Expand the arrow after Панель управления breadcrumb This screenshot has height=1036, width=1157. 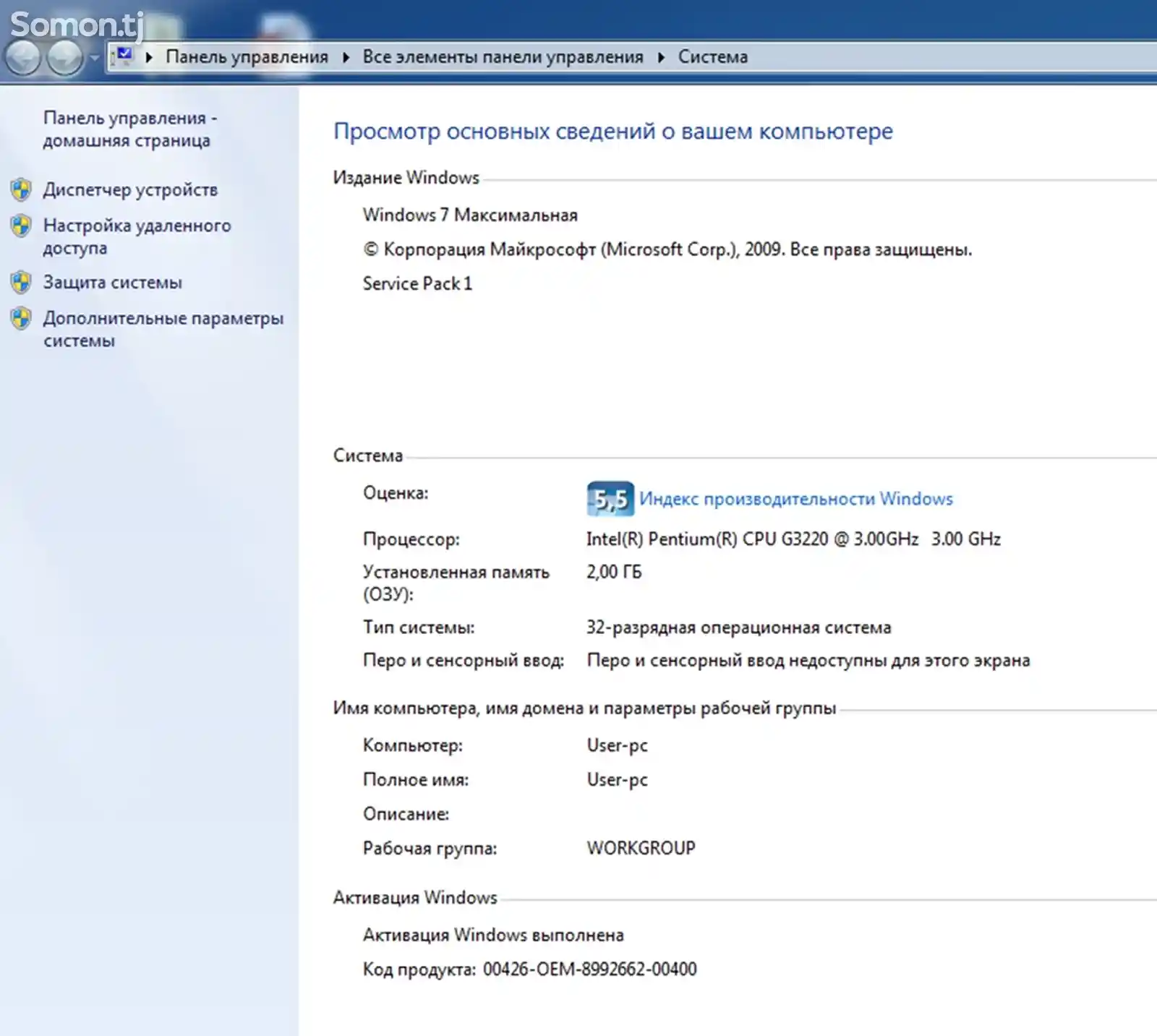pos(346,57)
